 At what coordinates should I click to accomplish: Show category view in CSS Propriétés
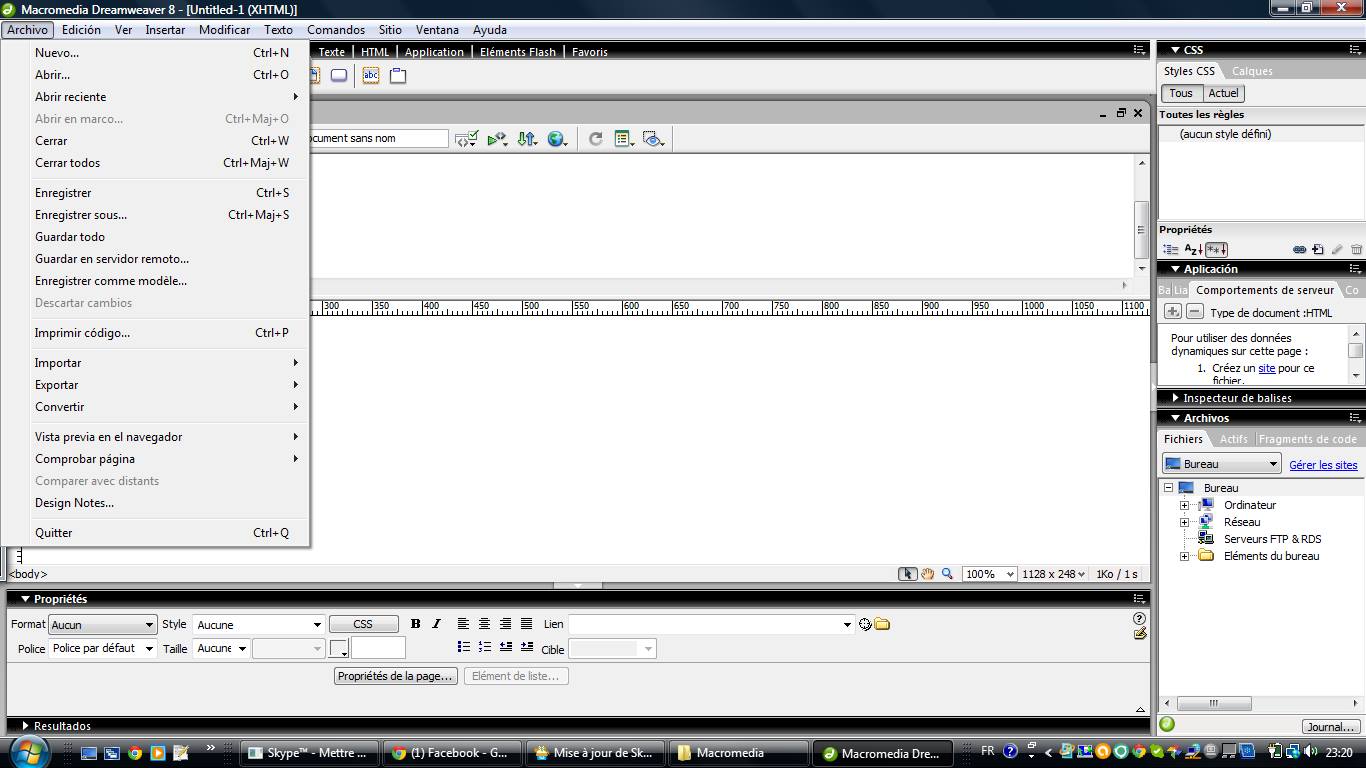click(x=1170, y=250)
